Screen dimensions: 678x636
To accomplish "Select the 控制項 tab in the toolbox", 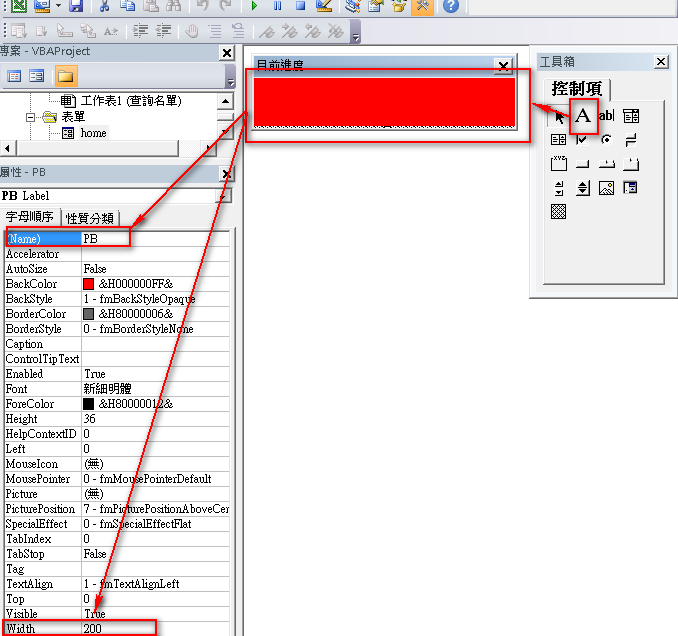I will coord(577,89).
